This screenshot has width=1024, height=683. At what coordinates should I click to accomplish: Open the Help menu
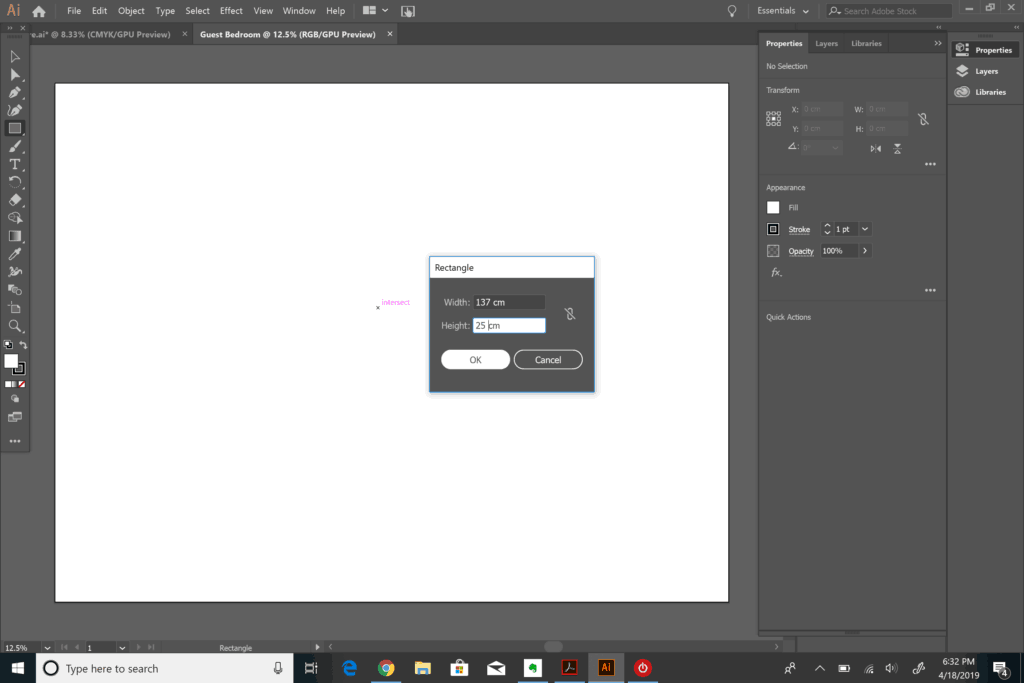click(x=335, y=11)
